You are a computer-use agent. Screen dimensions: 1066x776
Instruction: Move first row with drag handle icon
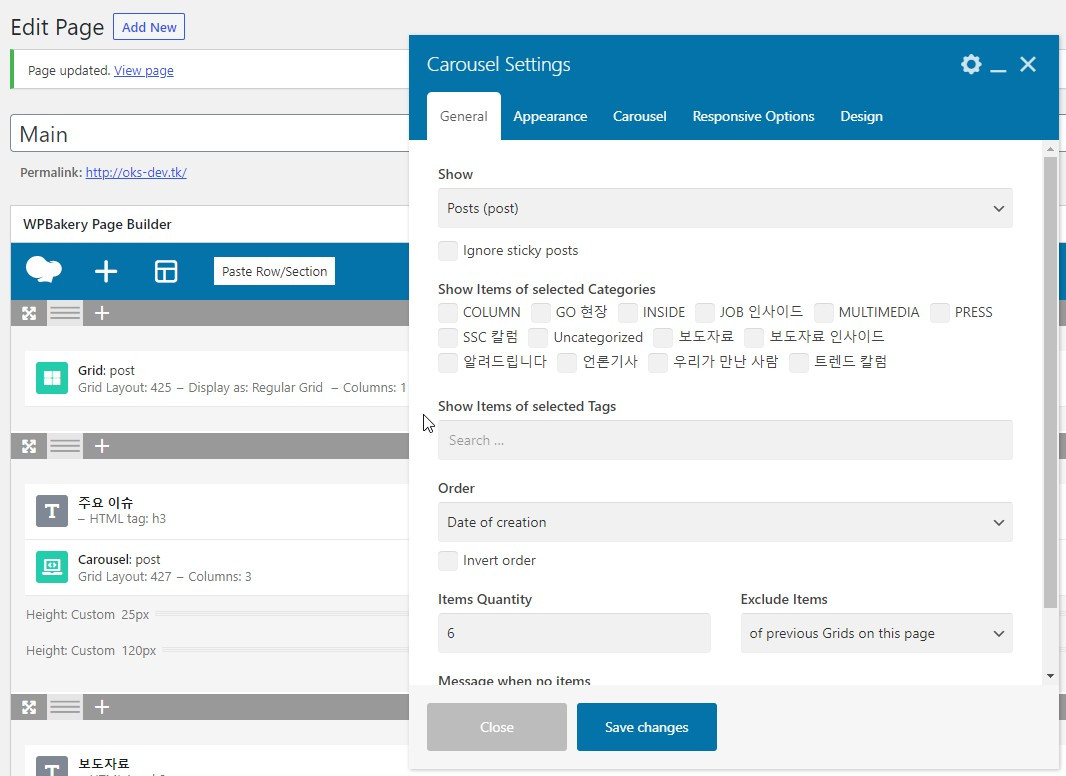point(29,313)
